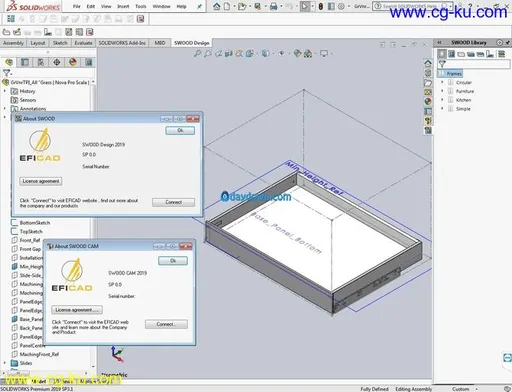Expand the Furniture library folder
Screen dimensions: 512x392
(442, 91)
